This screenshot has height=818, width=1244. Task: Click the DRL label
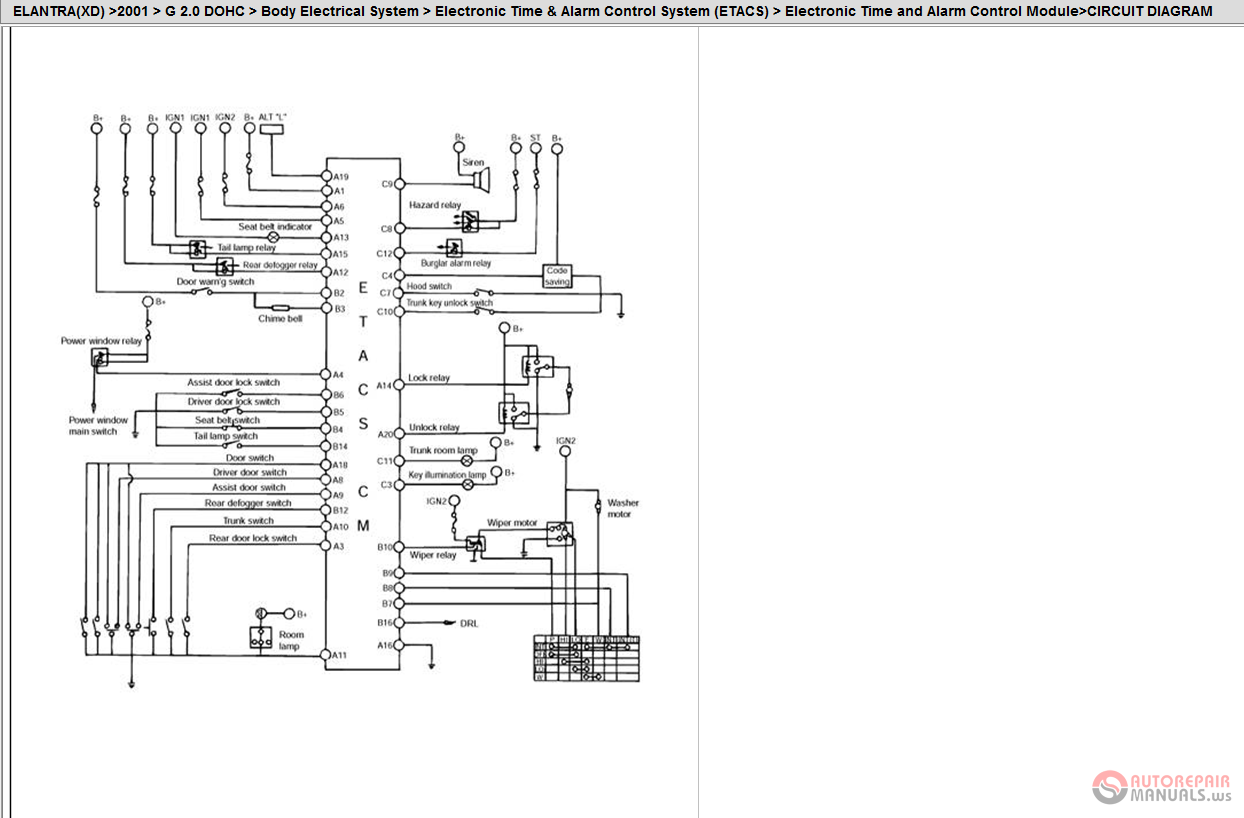click(469, 623)
